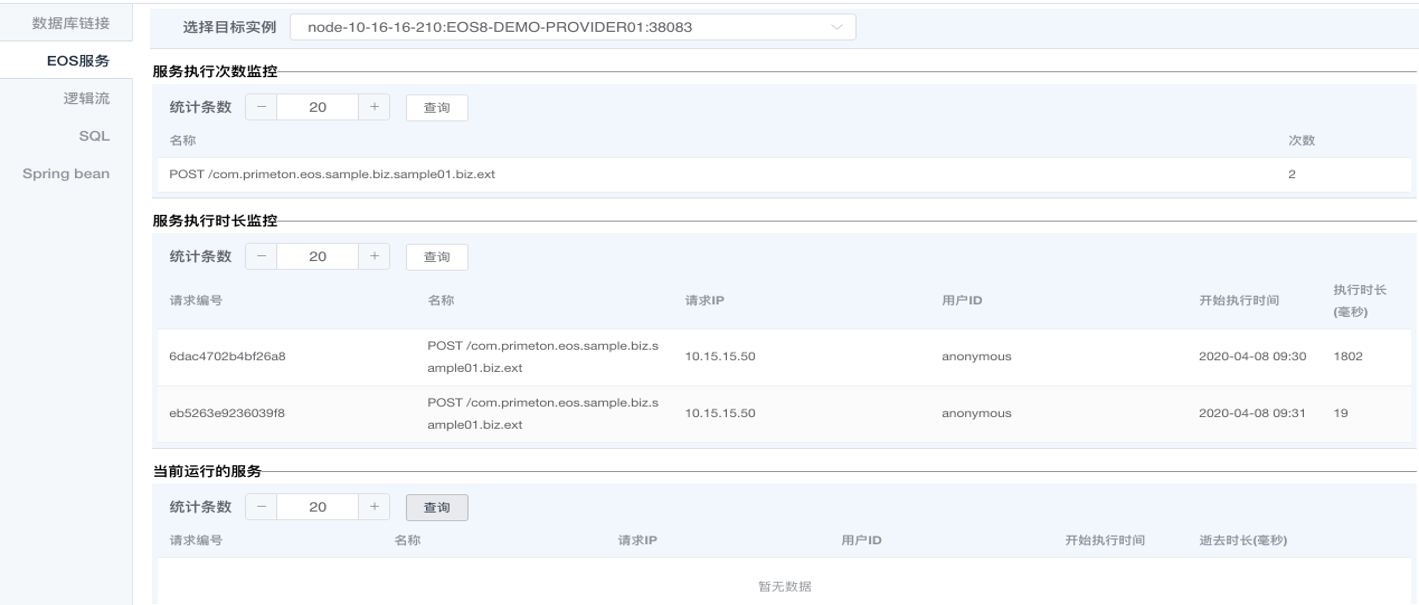The height and width of the screenshot is (605, 1419).
Task: Open the target instance dropdown
Action: coord(572,27)
